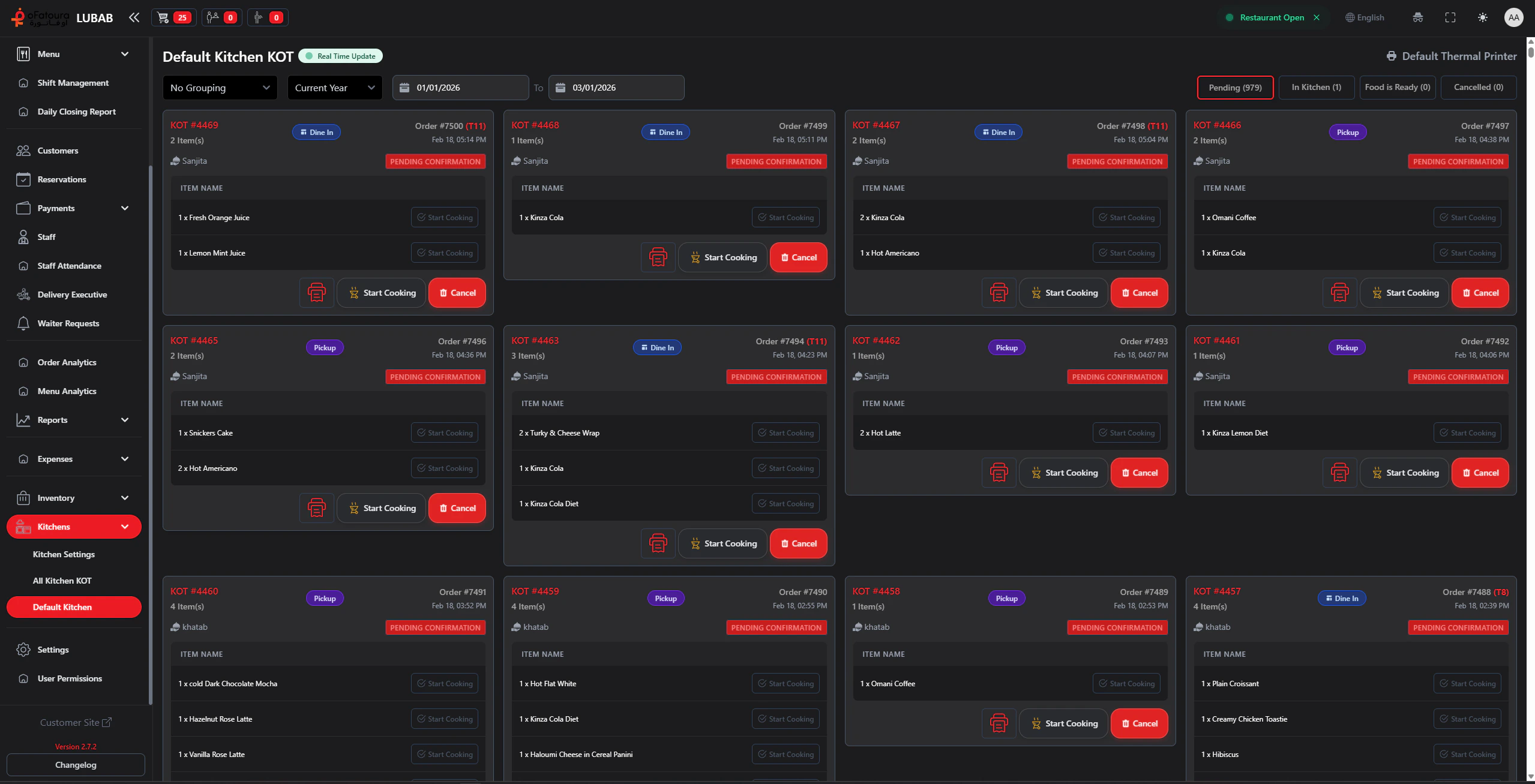Close the Restaurant Open status toggle
Image resolution: width=1535 pixels, height=784 pixels.
1317,17
